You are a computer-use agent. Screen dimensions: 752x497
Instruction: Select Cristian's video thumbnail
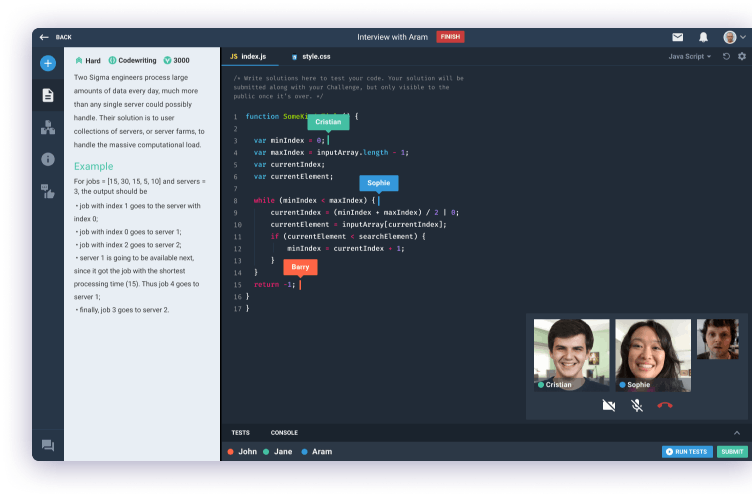pyautogui.click(x=571, y=355)
